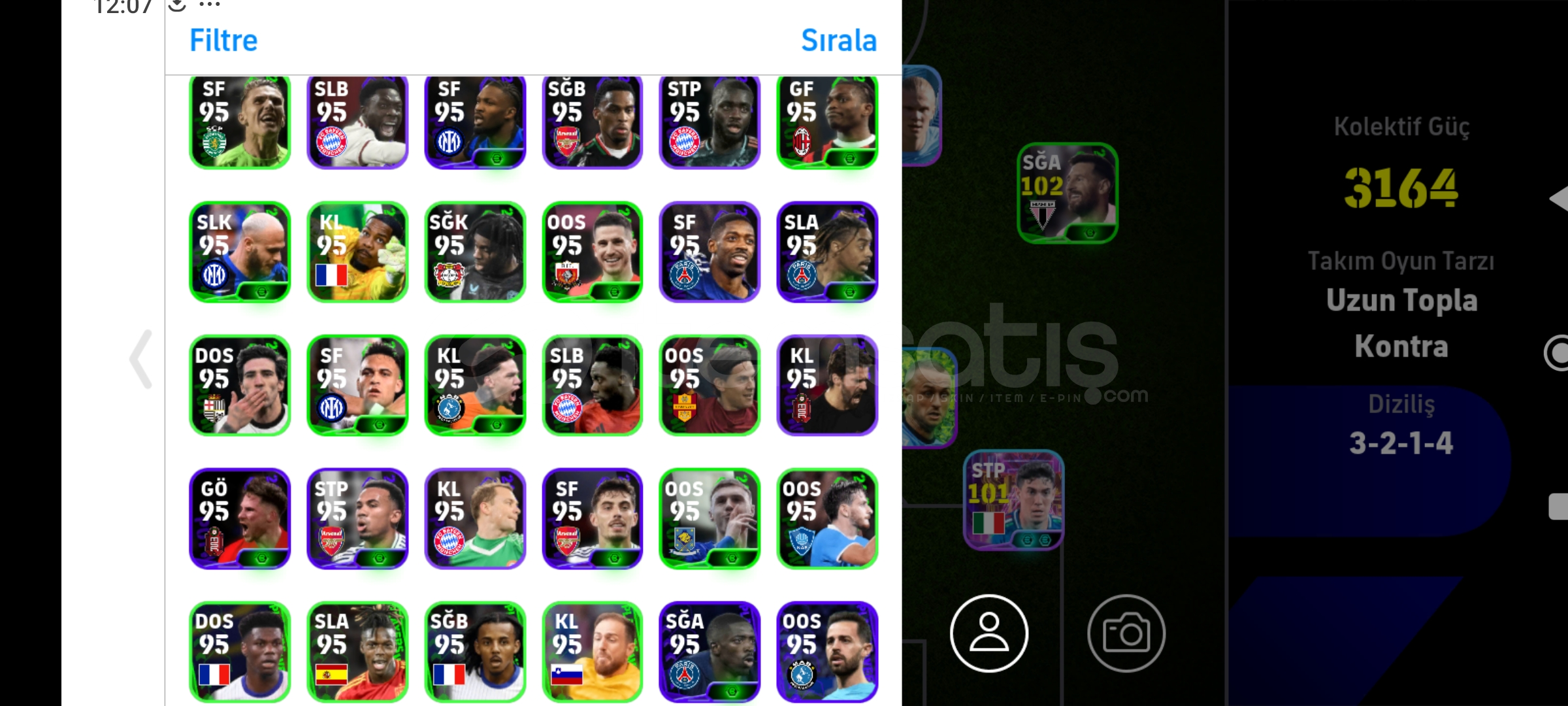Screen dimensions: 1568x706
Task: Tap the Uzun Topla Kontra playstyle text
Action: point(1401,323)
